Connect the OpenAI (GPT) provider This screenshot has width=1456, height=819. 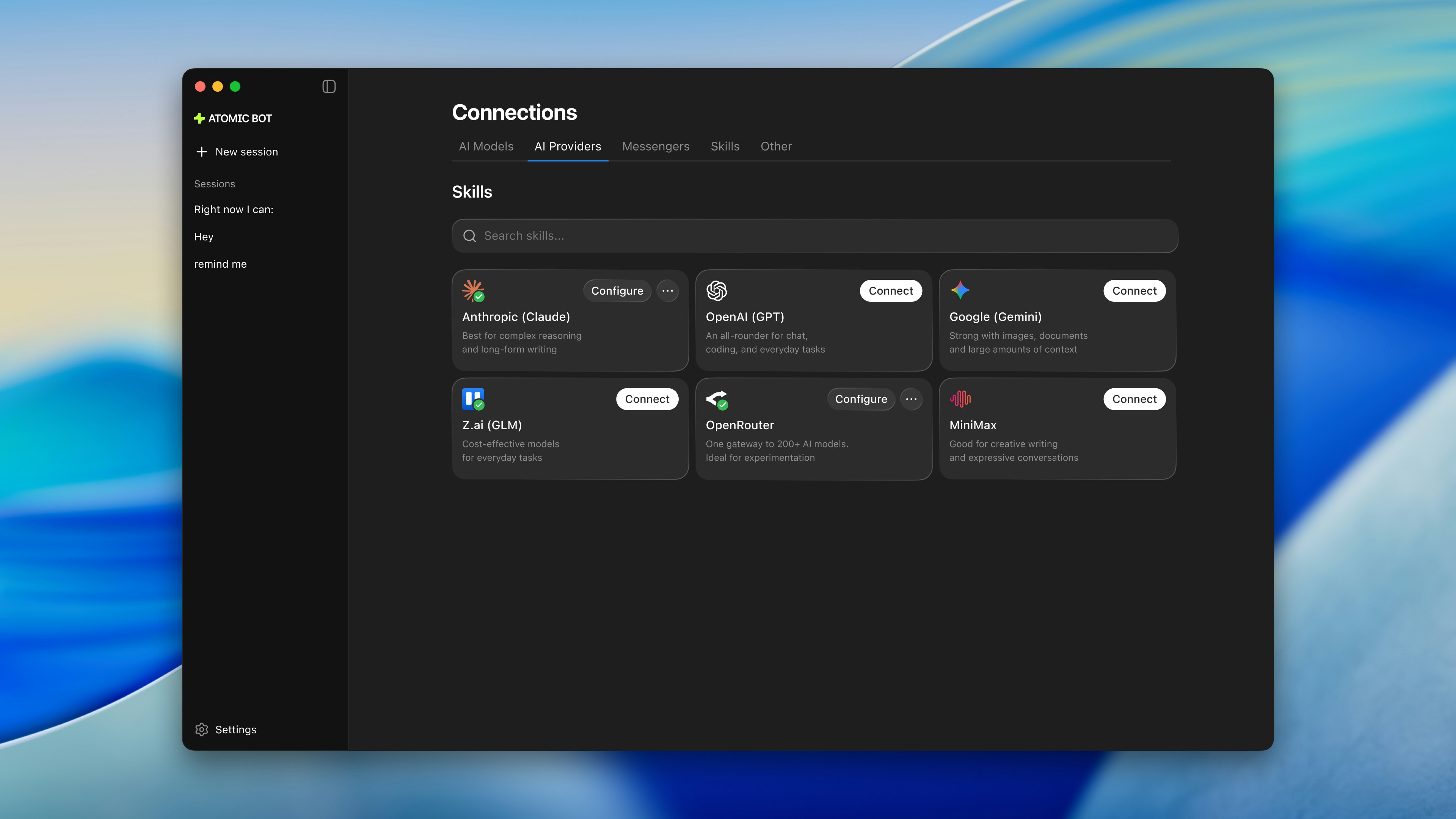(890, 290)
